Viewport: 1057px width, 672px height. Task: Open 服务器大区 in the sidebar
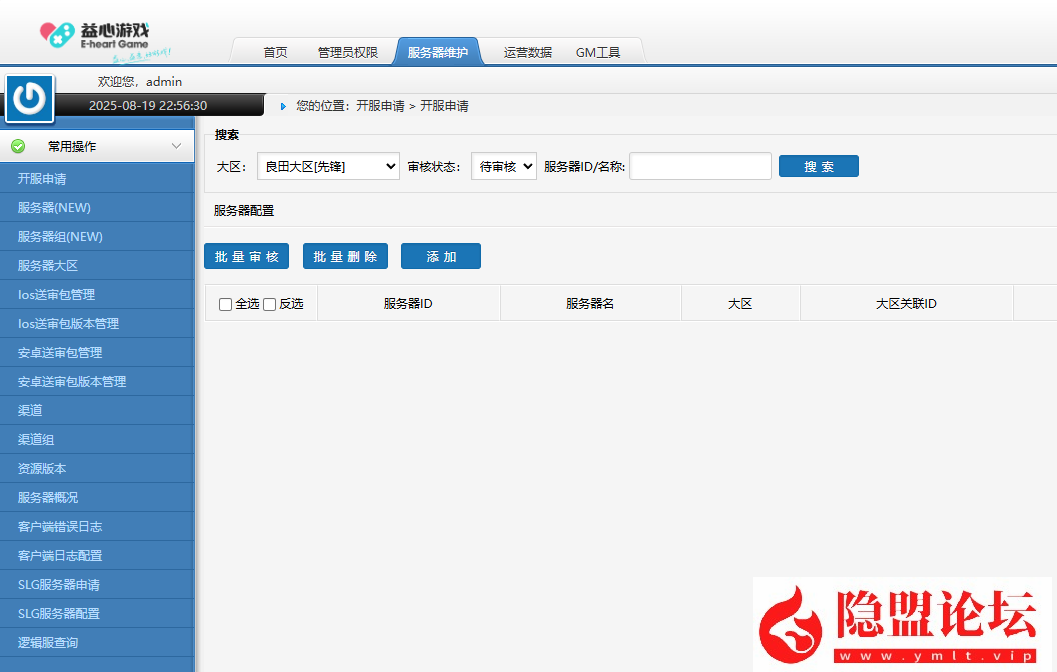pyautogui.click(x=47, y=266)
